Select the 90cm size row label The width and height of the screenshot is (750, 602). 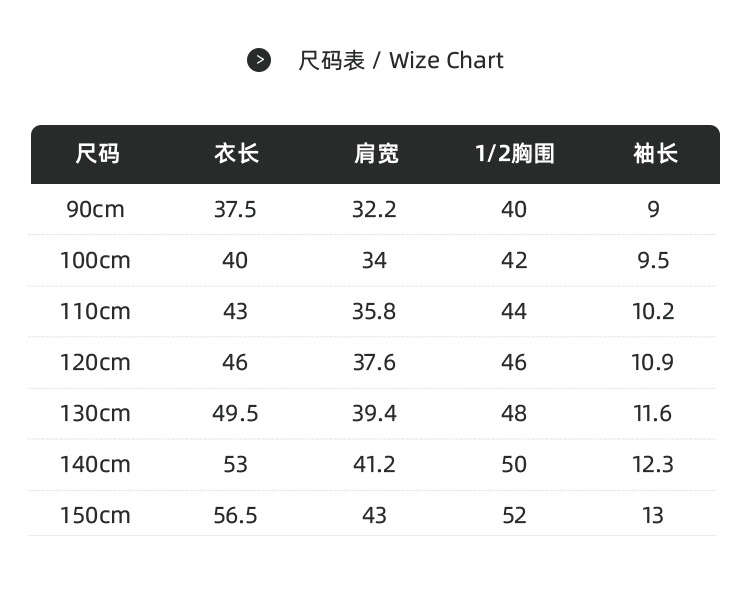coord(96,210)
